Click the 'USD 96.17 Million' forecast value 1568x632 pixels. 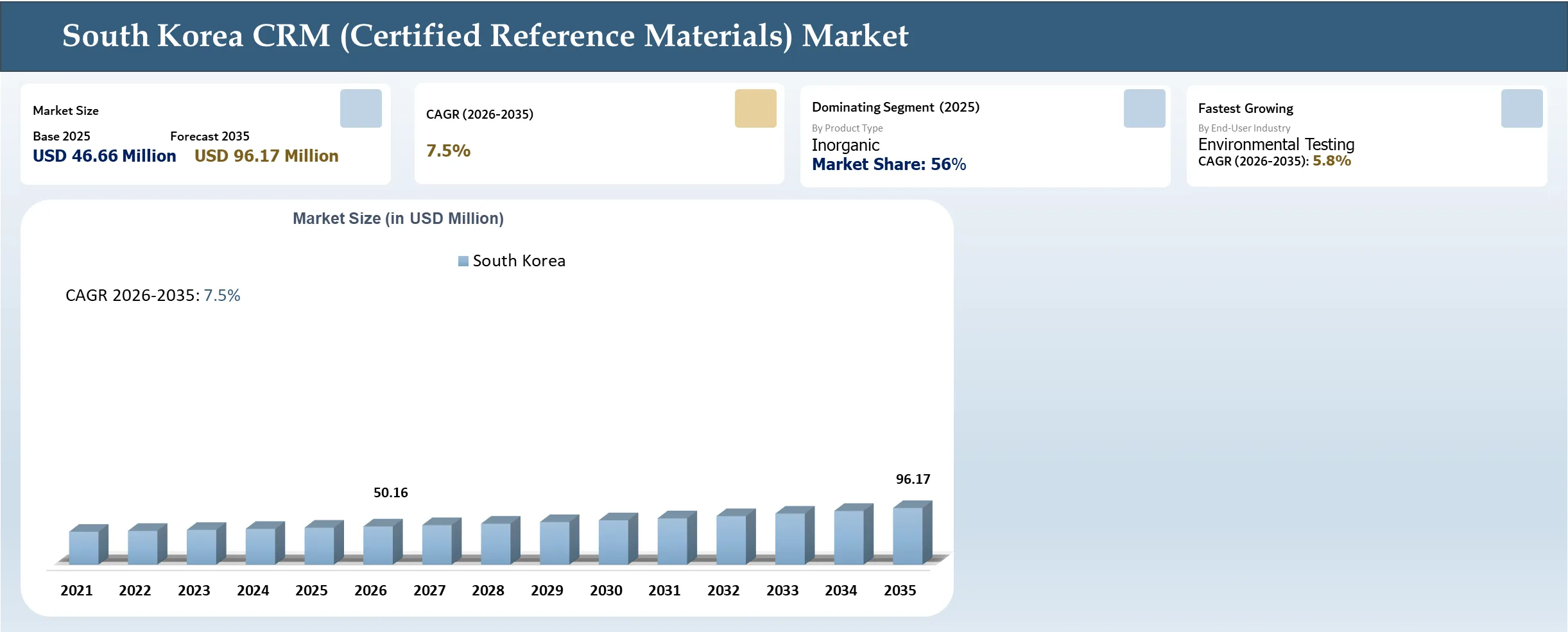click(266, 156)
